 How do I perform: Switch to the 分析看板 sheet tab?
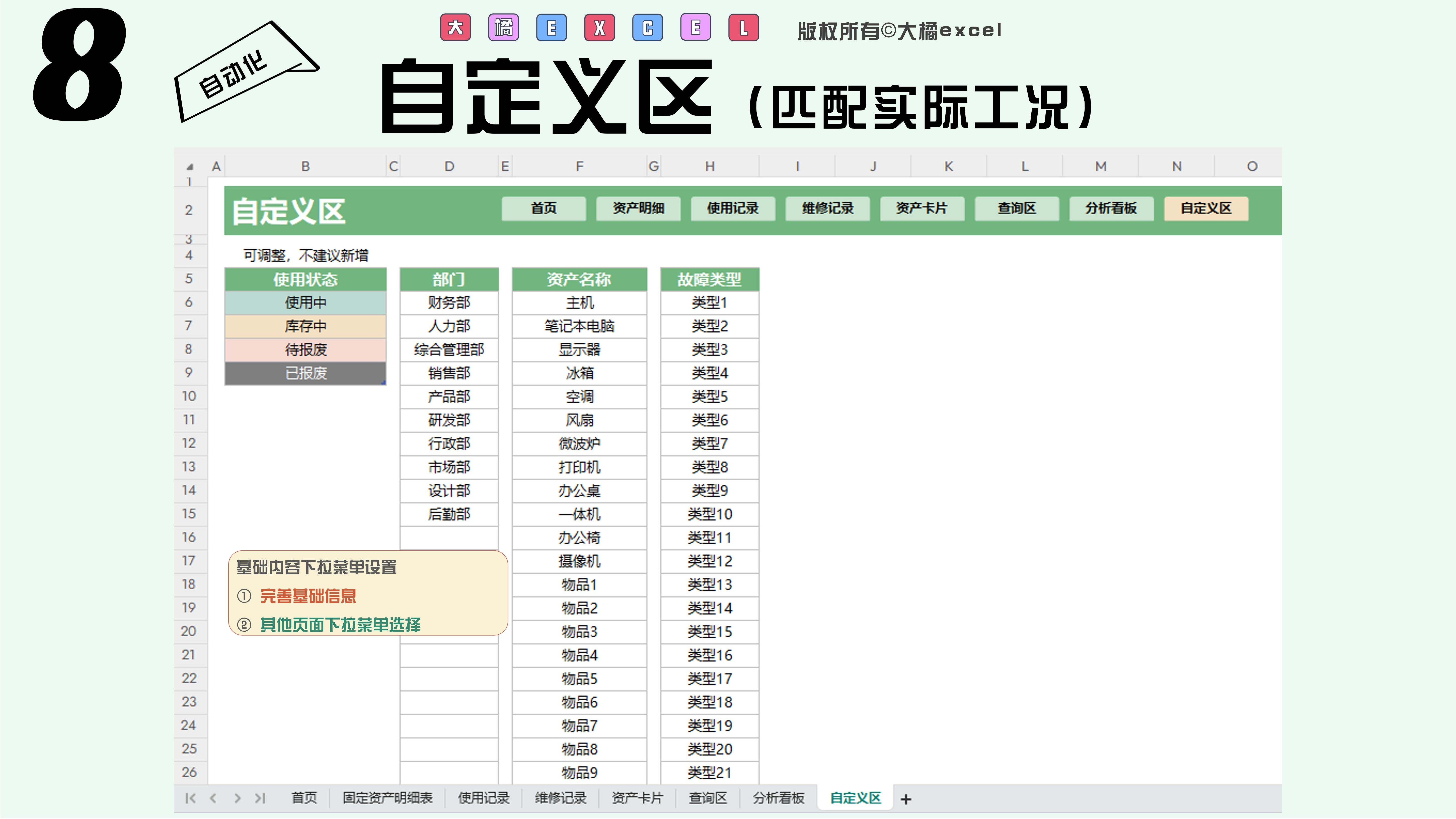coord(778,798)
